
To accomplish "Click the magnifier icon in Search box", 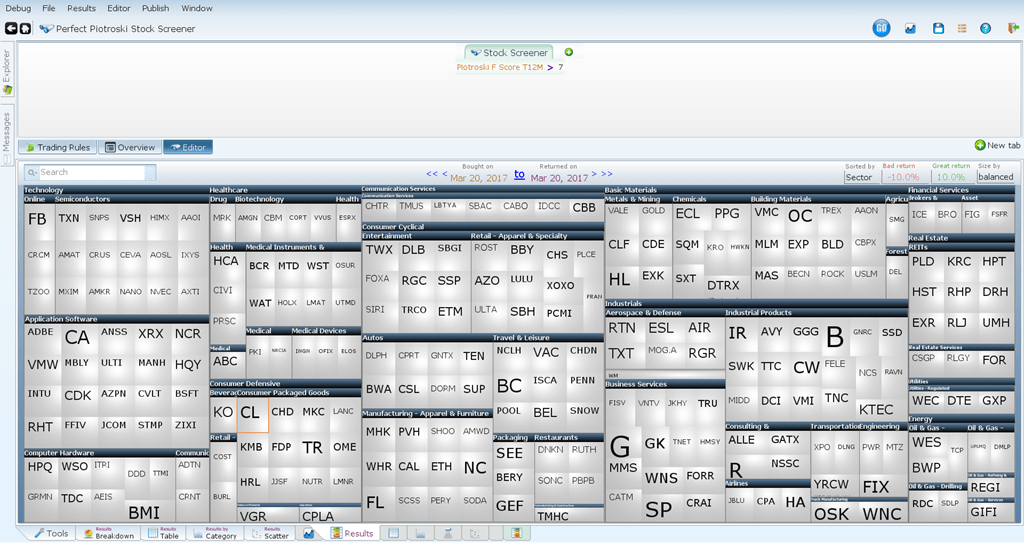I will pos(32,172).
